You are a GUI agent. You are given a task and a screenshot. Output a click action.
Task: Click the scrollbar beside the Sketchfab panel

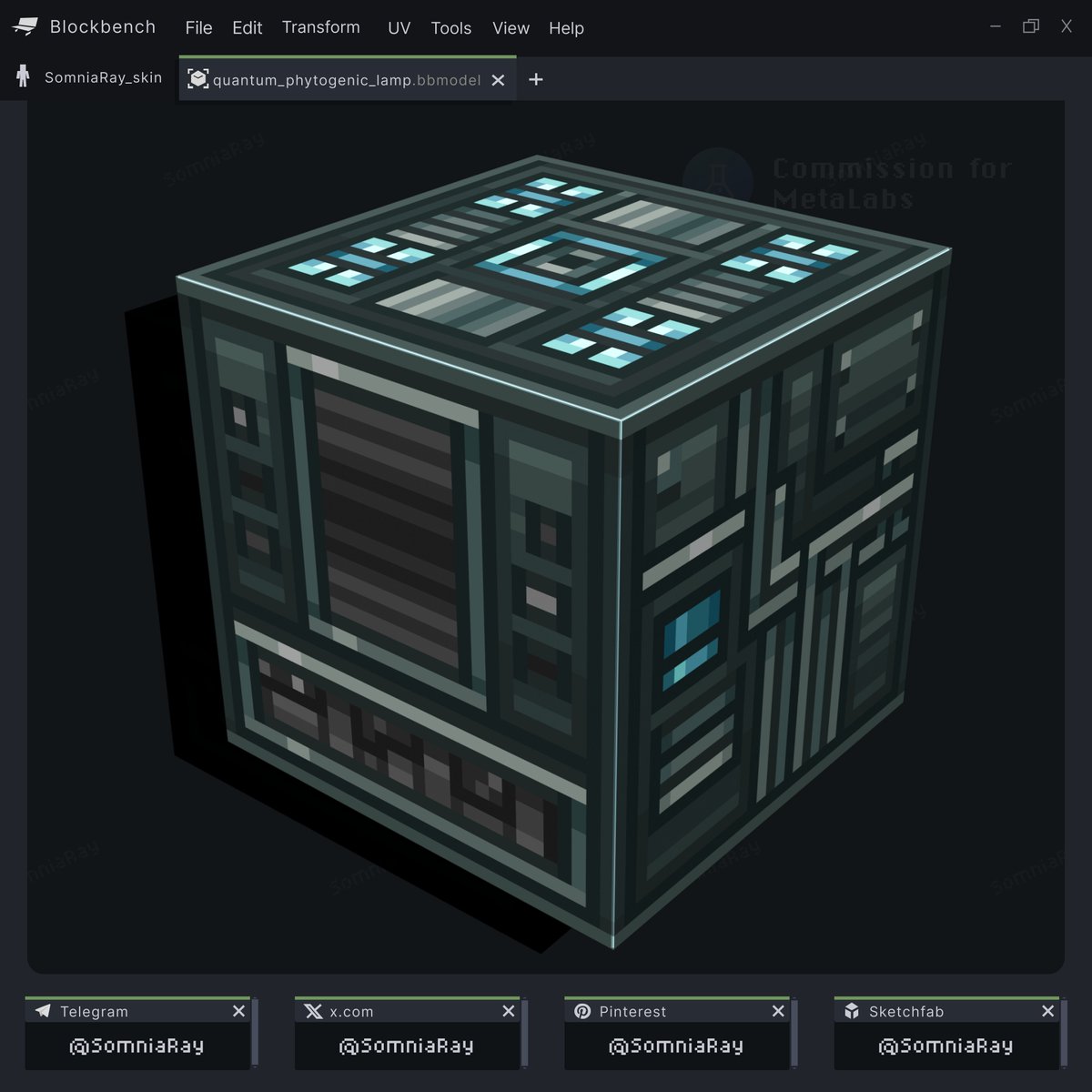click(x=1064, y=1033)
